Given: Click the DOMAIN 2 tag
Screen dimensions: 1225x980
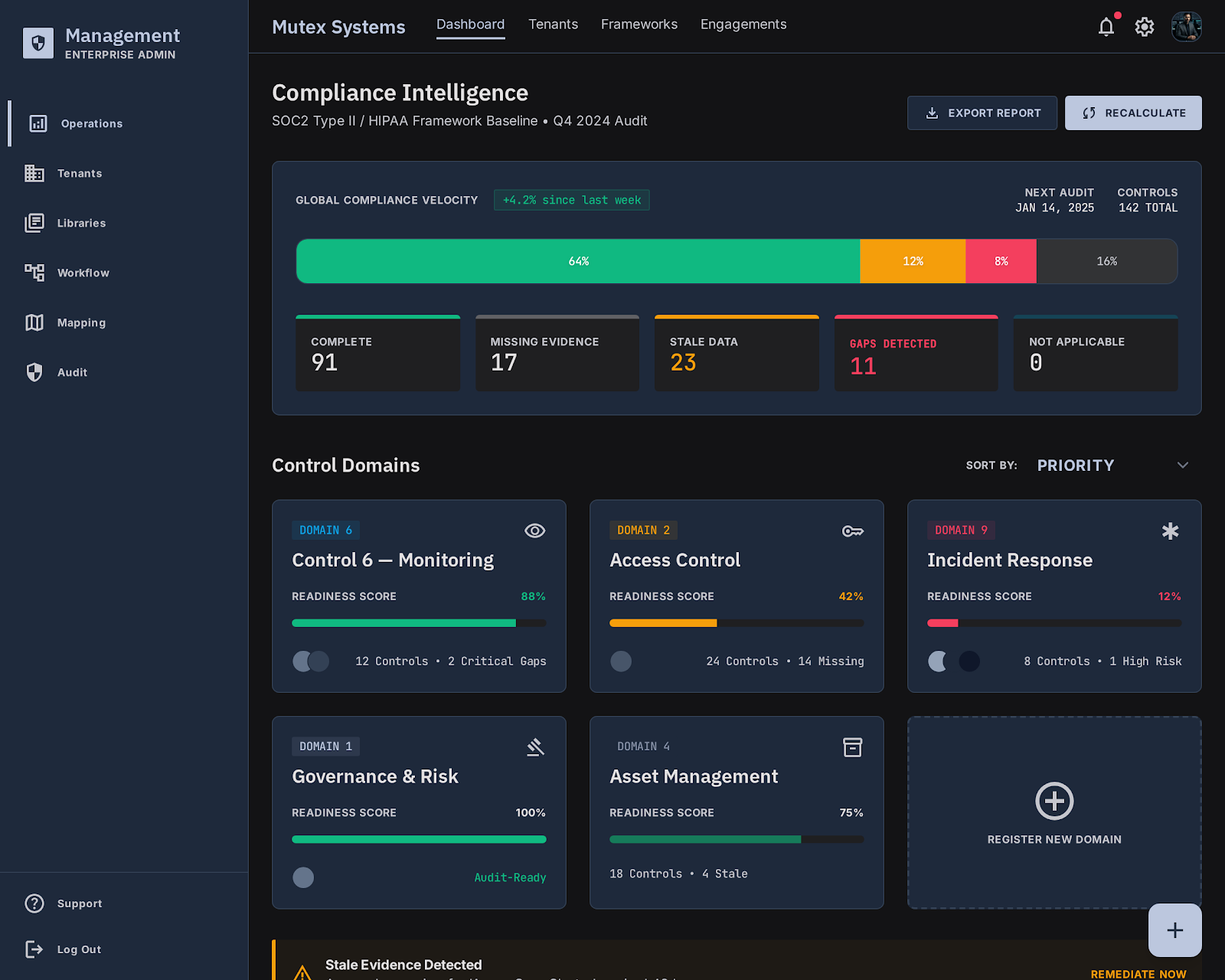Looking at the screenshot, I should point(643,530).
